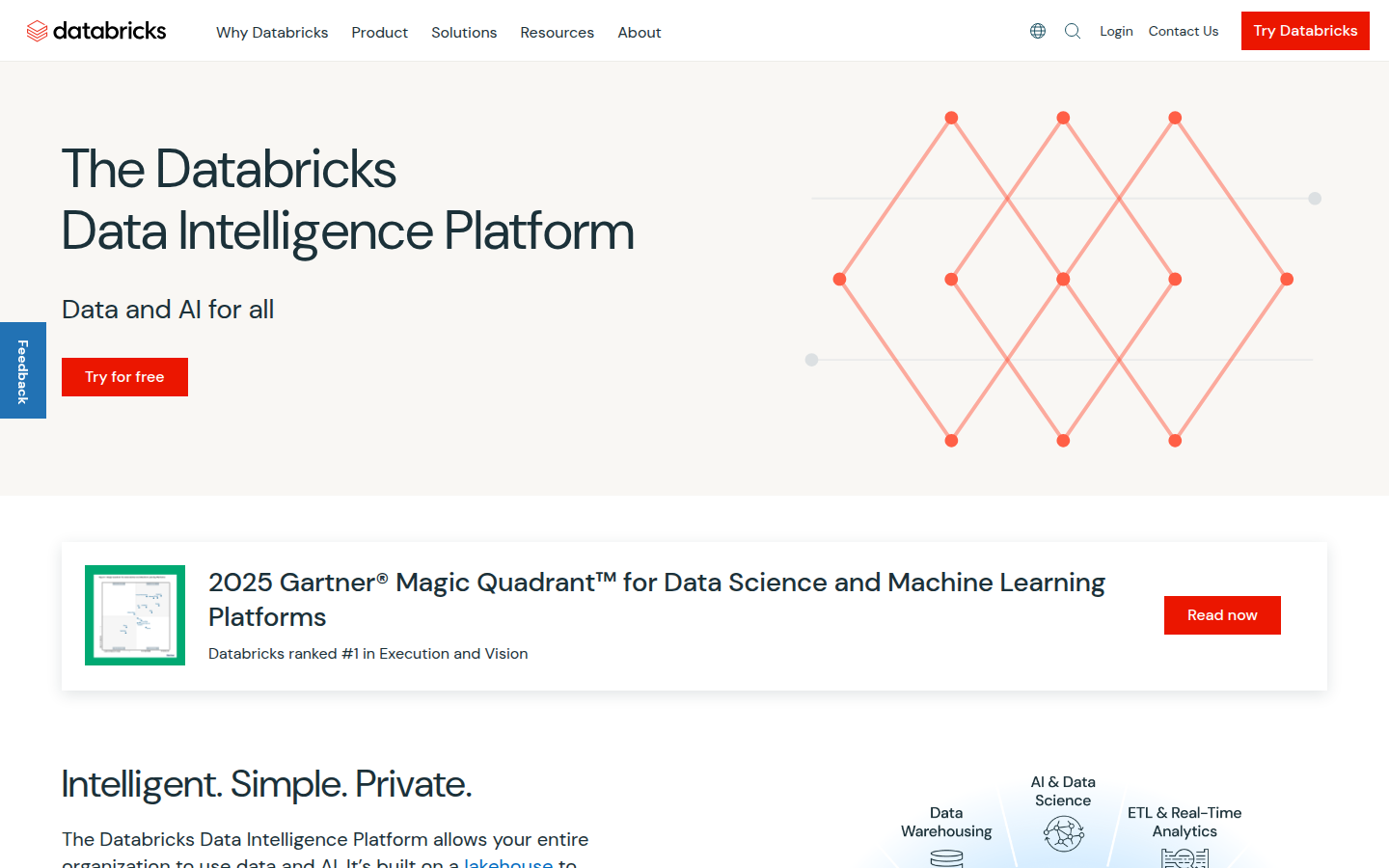Open the Contact Us link
The height and width of the screenshot is (868, 1389).
1184,31
